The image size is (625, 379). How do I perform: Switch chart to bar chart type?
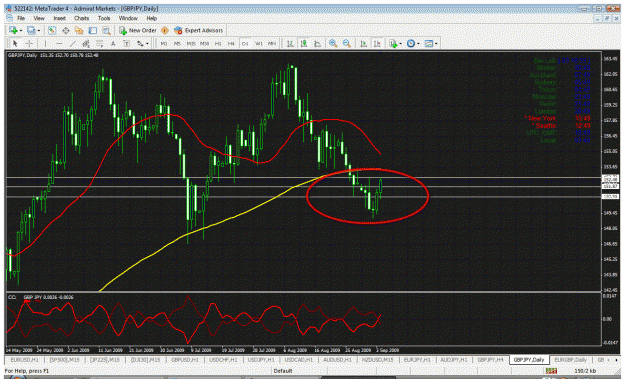[x=290, y=43]
